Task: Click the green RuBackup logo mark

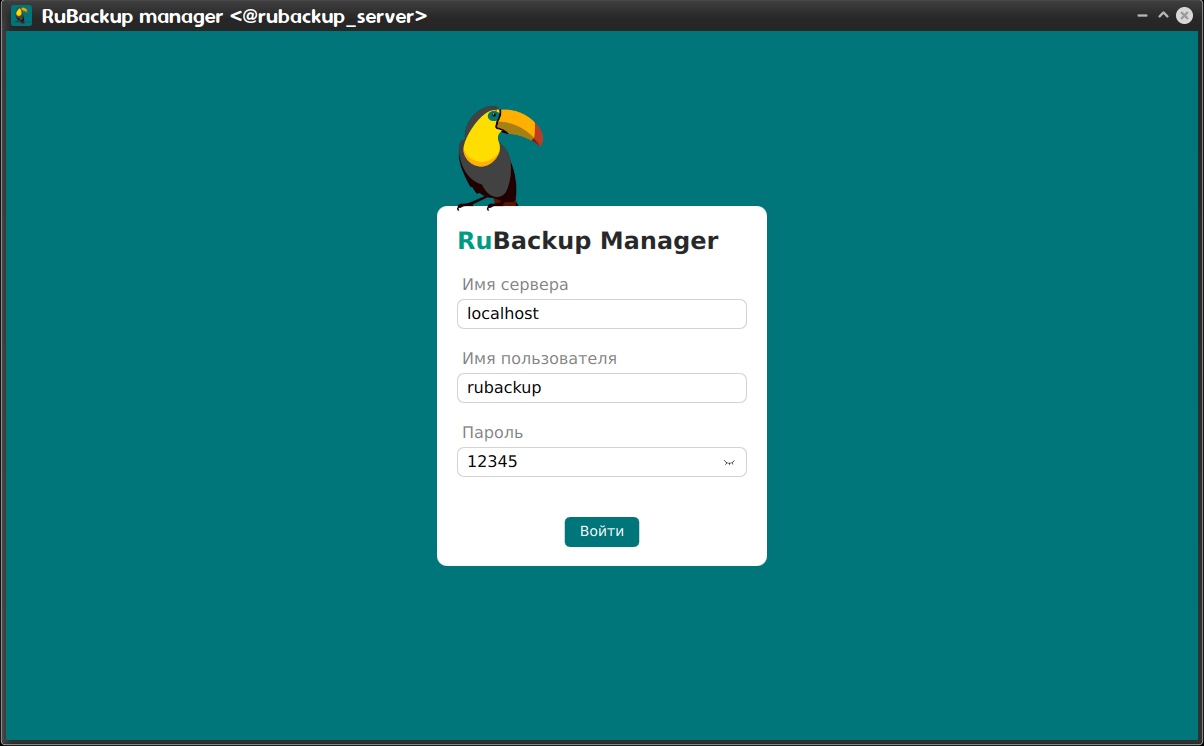Action: tap(472, 240)
